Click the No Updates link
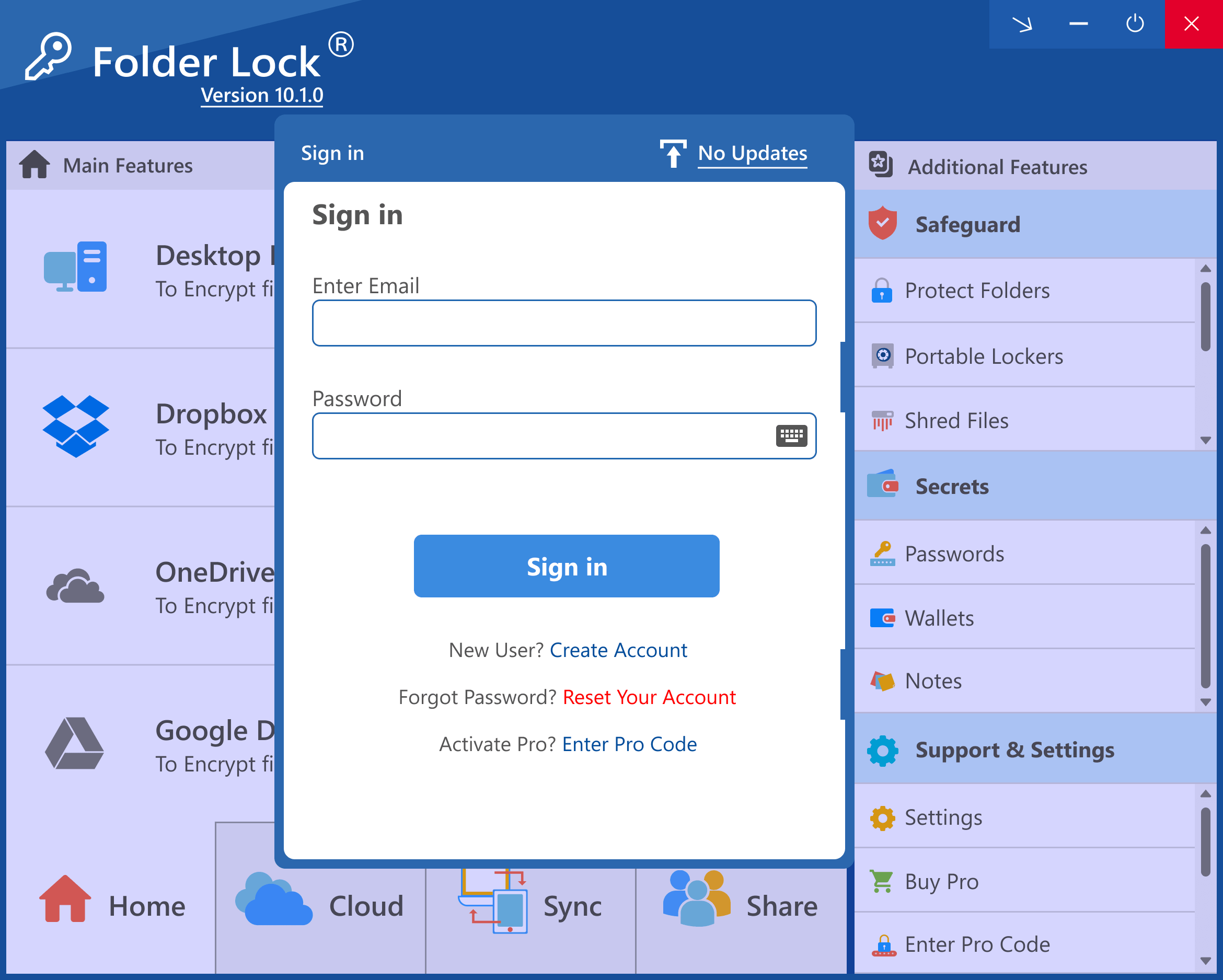Screen dimensions: 1223x980 (x=752, y=153)
